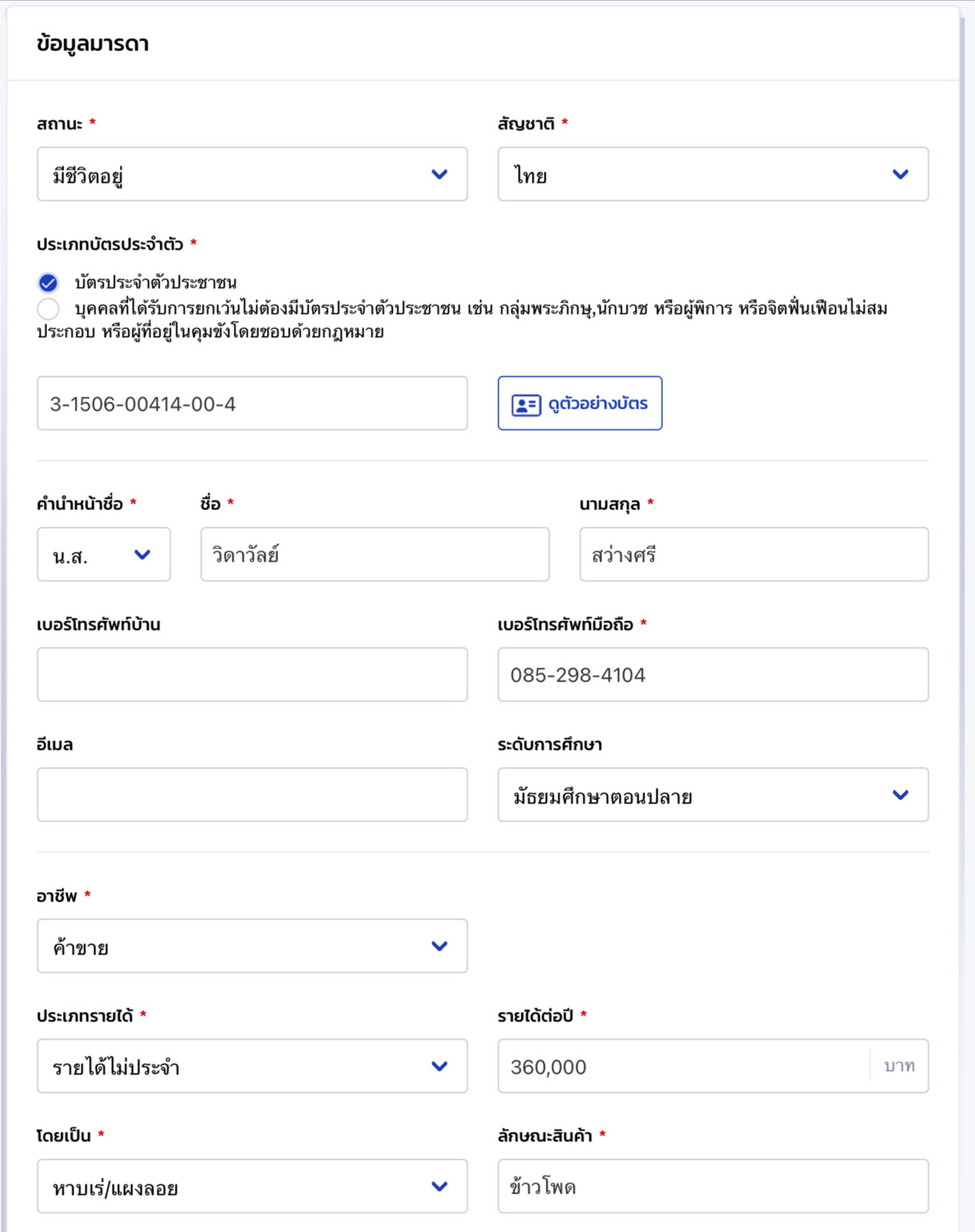Focus the empty อีเมล field
This screenshot has height=1232, width=975.
tap(252, 796)
